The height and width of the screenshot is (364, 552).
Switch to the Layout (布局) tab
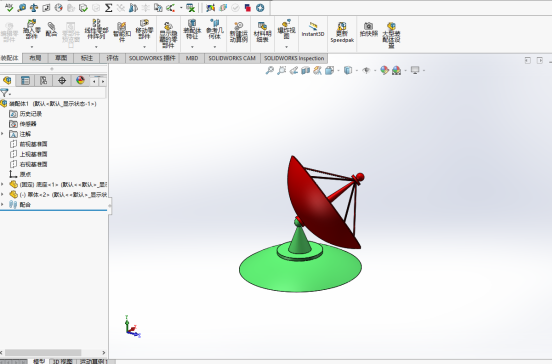[x=35, y=58]
